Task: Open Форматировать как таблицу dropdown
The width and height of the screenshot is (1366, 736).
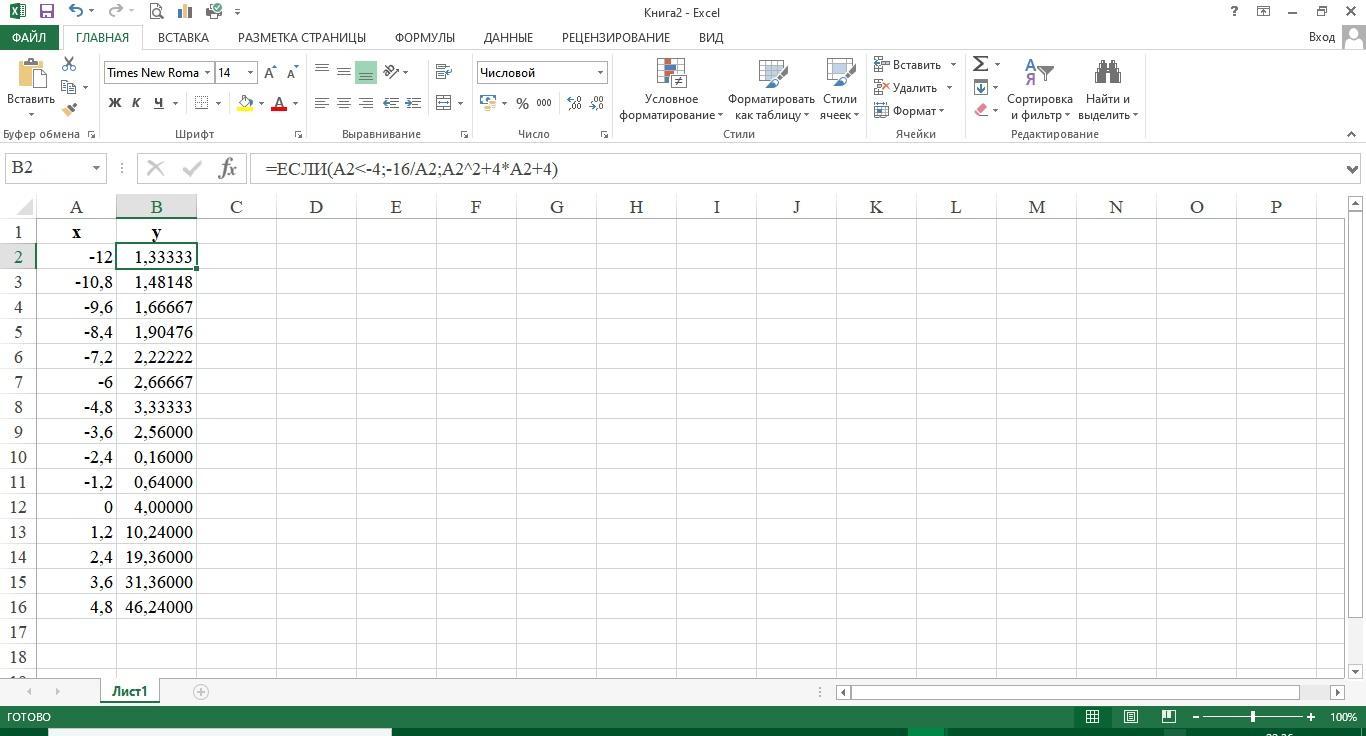Action: (771, 88)
